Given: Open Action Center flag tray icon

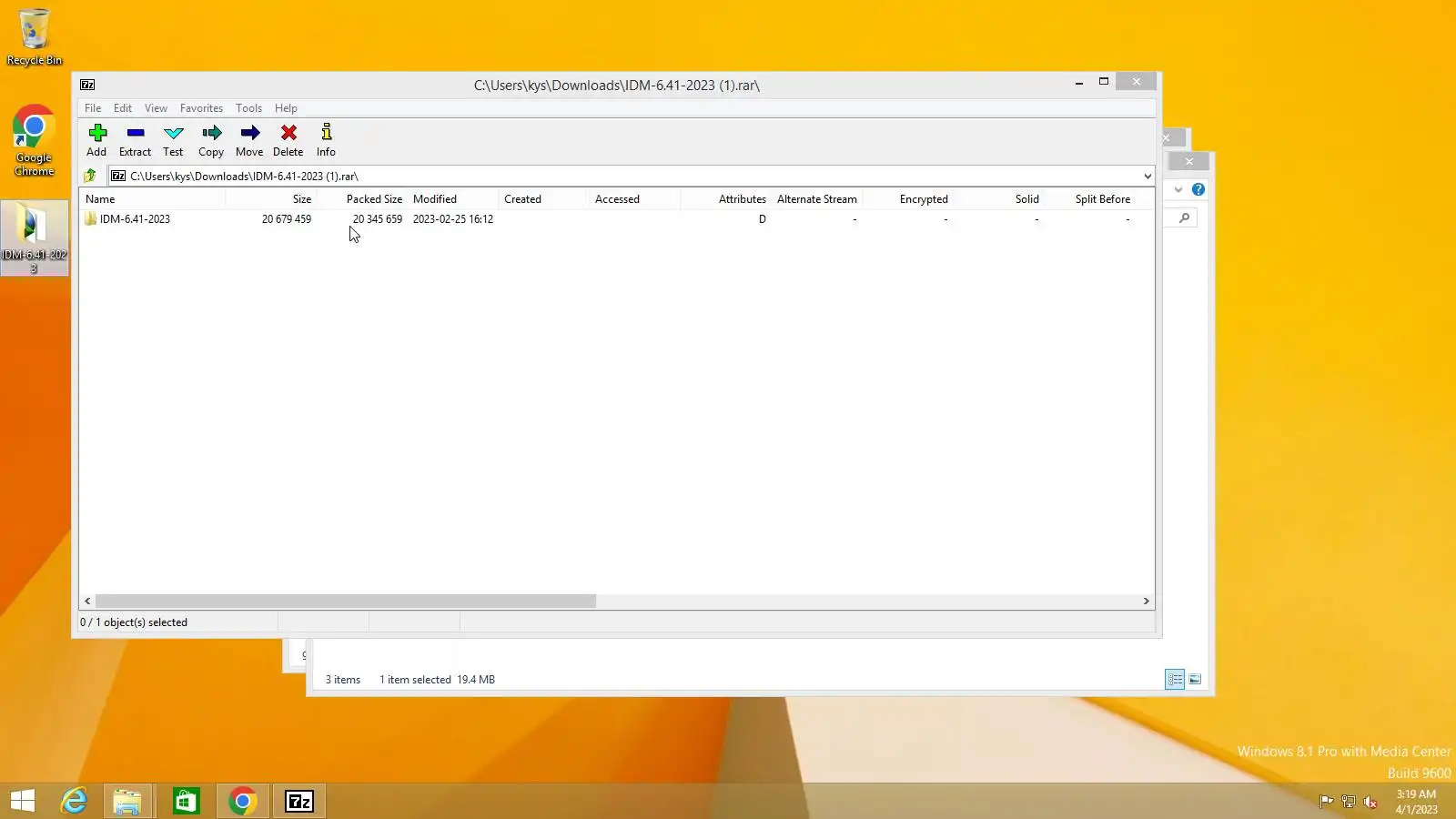Looking at the screenshot, I should [x=1326, y=802].
